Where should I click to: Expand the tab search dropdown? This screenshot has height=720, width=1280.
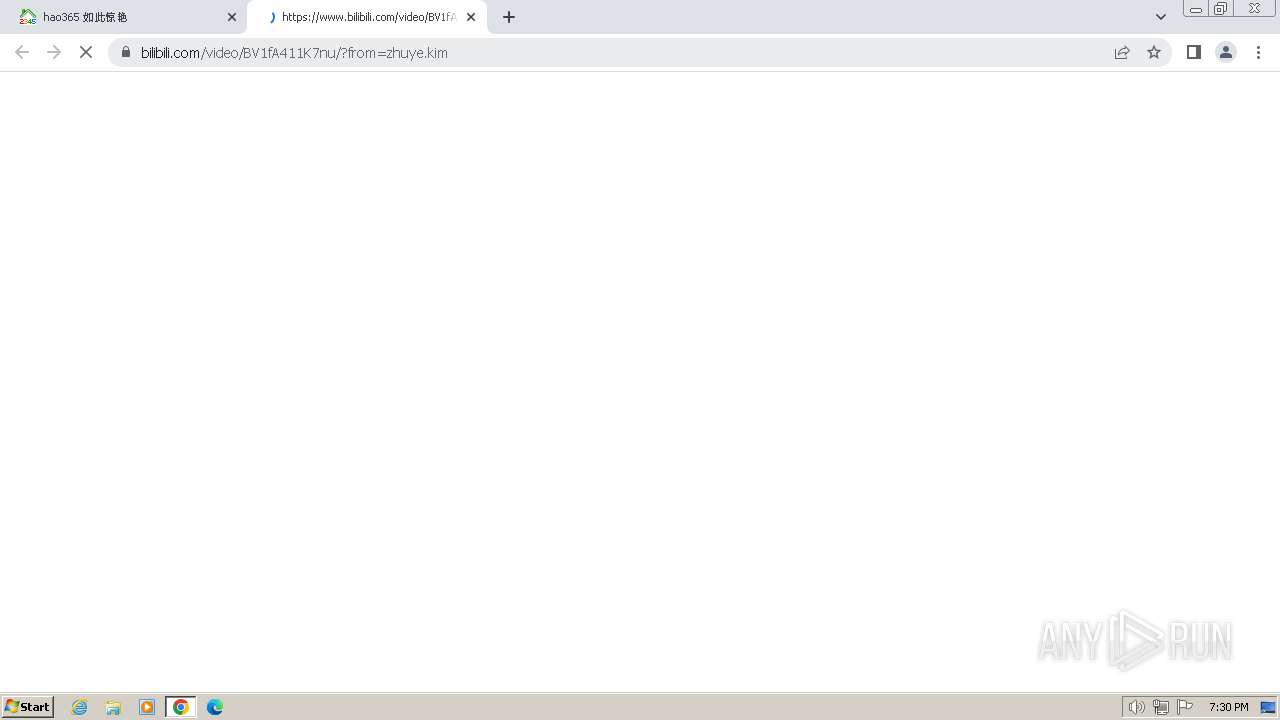[x=1161, y=17]
